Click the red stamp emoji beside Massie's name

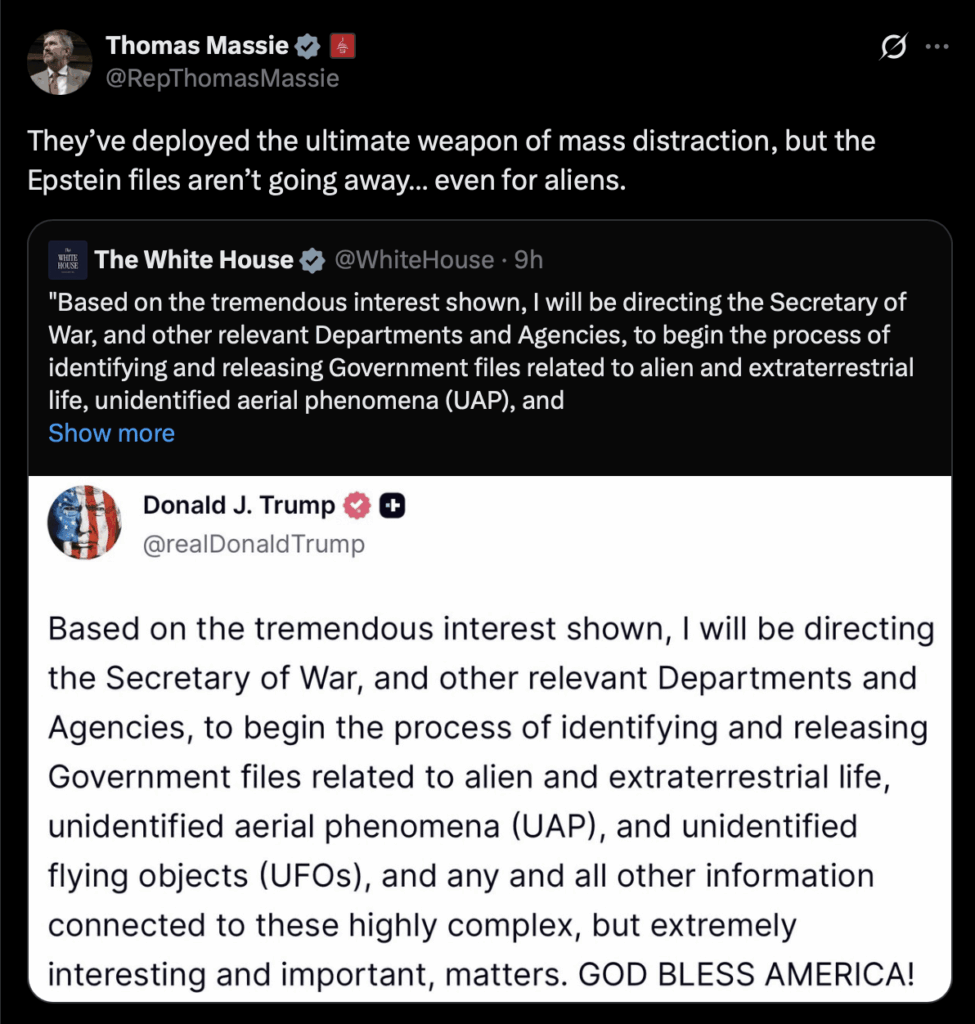point(343,45)
